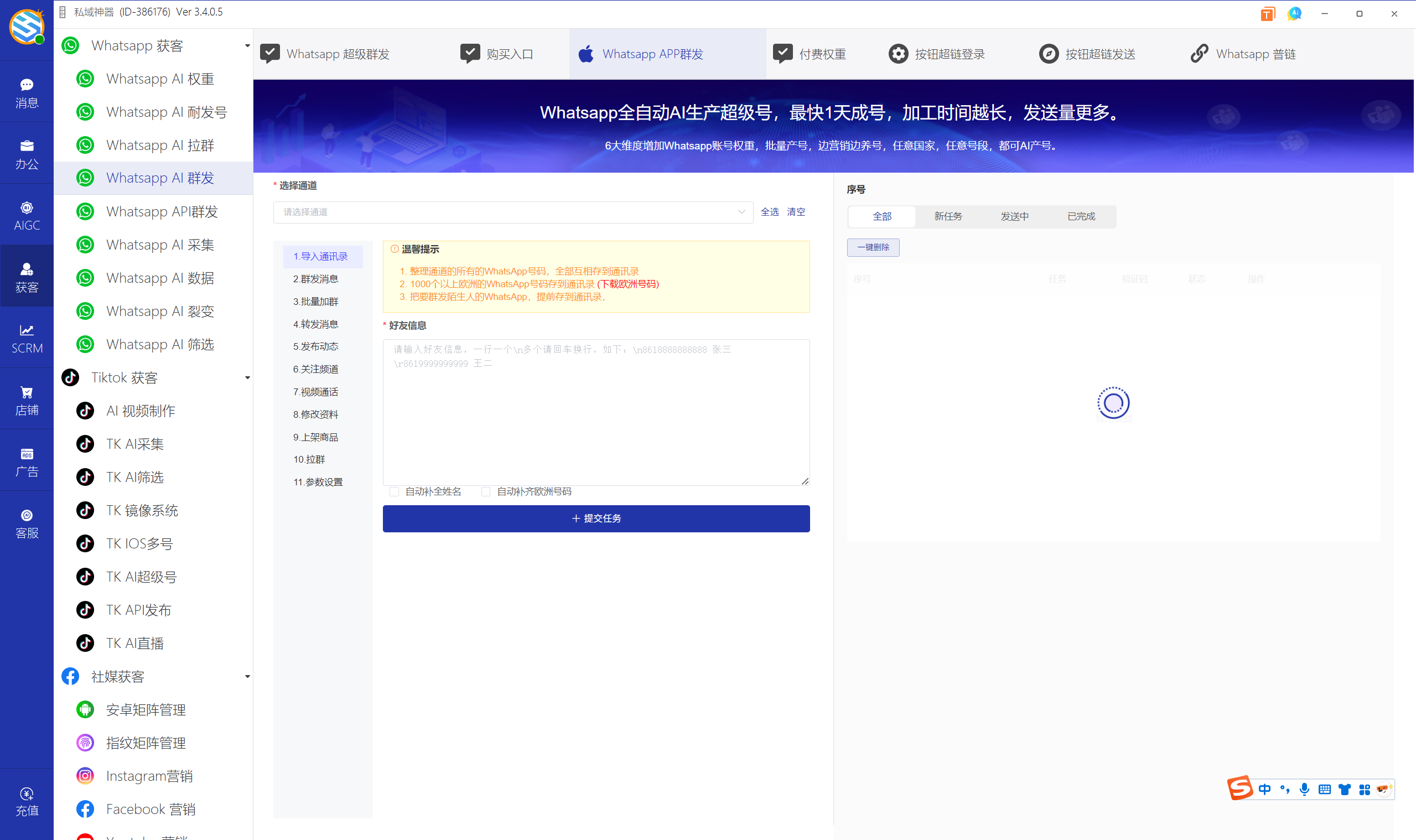Click the 下载欧洲号码 link

(628, 284)
